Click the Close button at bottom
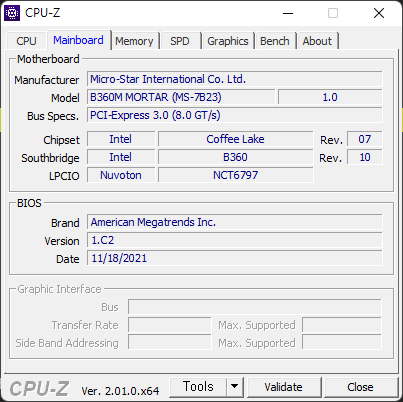This screenshot has width=403, height=402. tap(360, 387)
